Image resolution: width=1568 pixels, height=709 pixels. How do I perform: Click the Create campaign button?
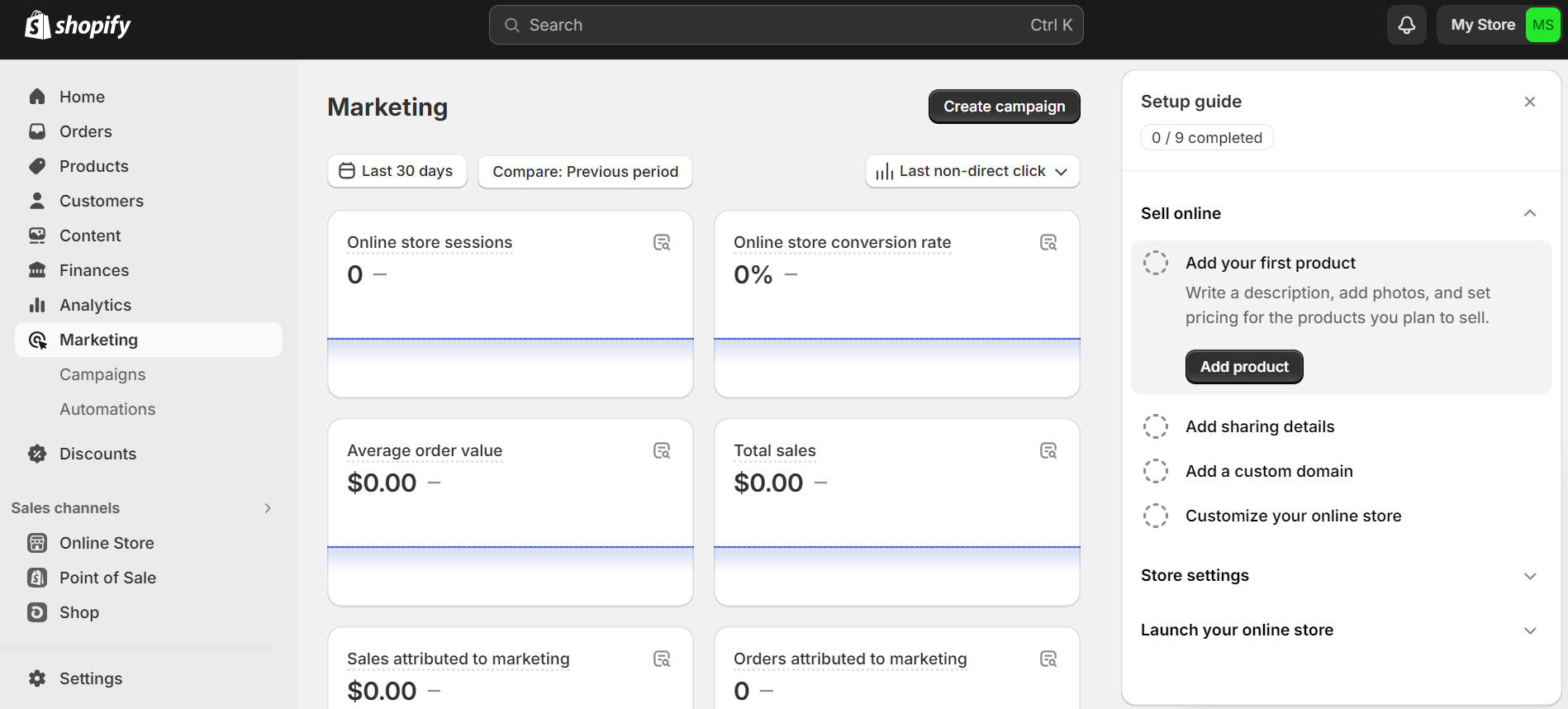coord(1004,107)
